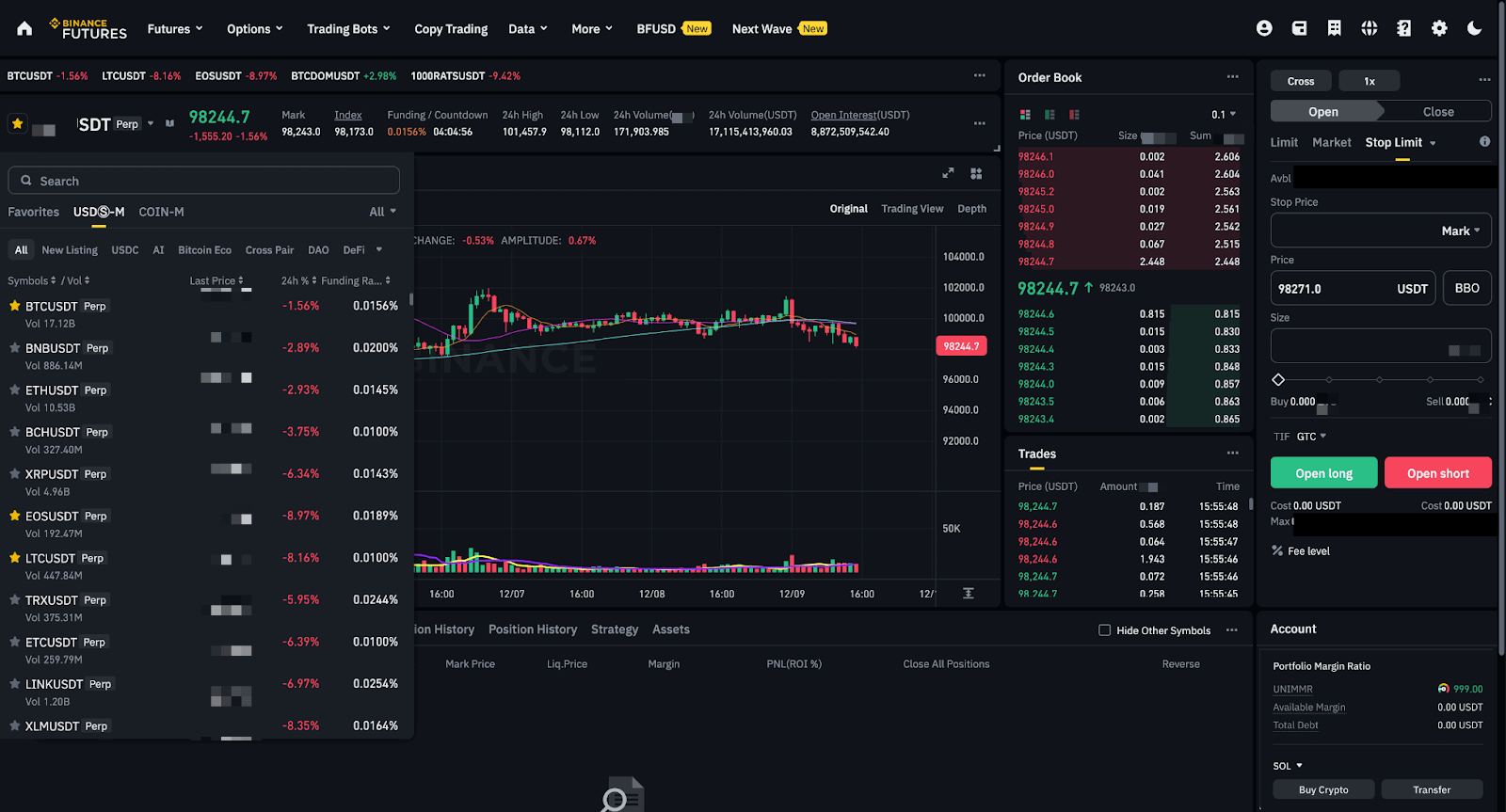Open order book 0.1 precision dropdown
The image size is (1506, 812).
click(1224, 115)
